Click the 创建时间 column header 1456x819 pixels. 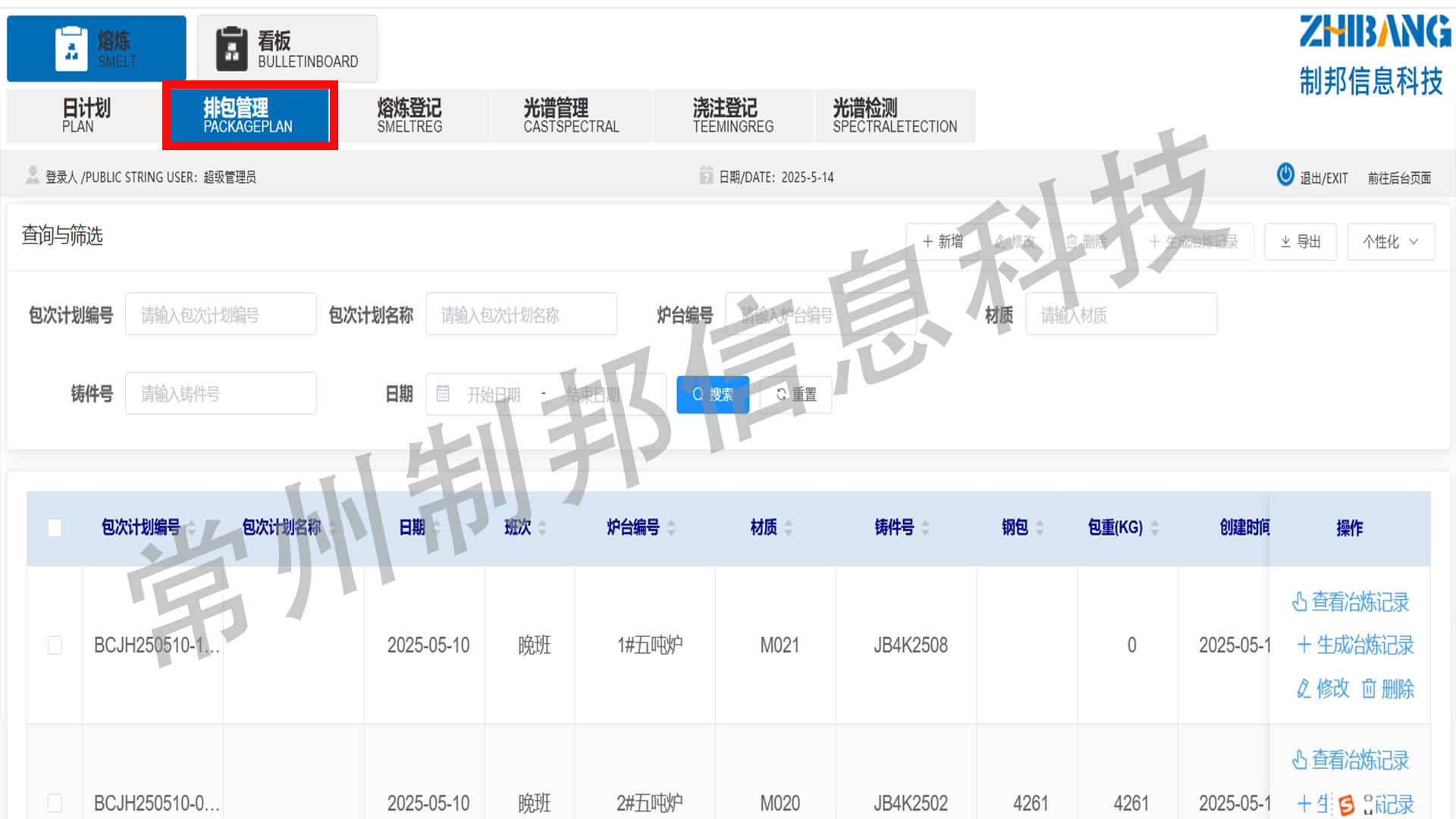(x=1244, y=528)
